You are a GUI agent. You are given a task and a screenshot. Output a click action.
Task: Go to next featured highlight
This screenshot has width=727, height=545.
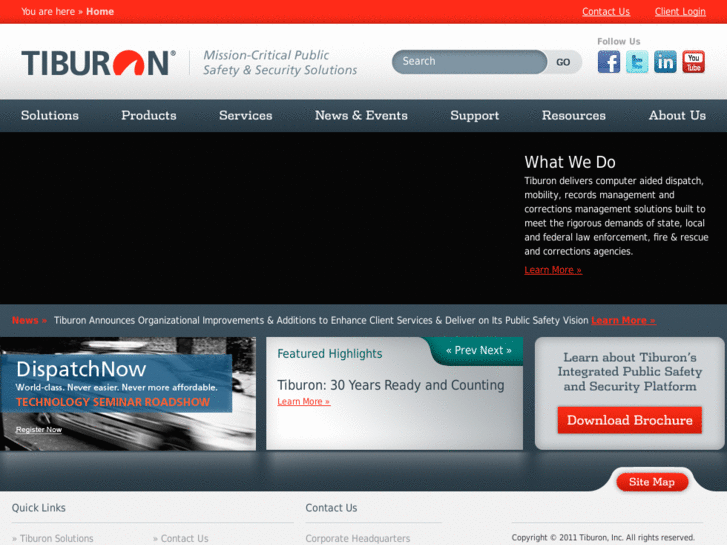click(496, 351)
